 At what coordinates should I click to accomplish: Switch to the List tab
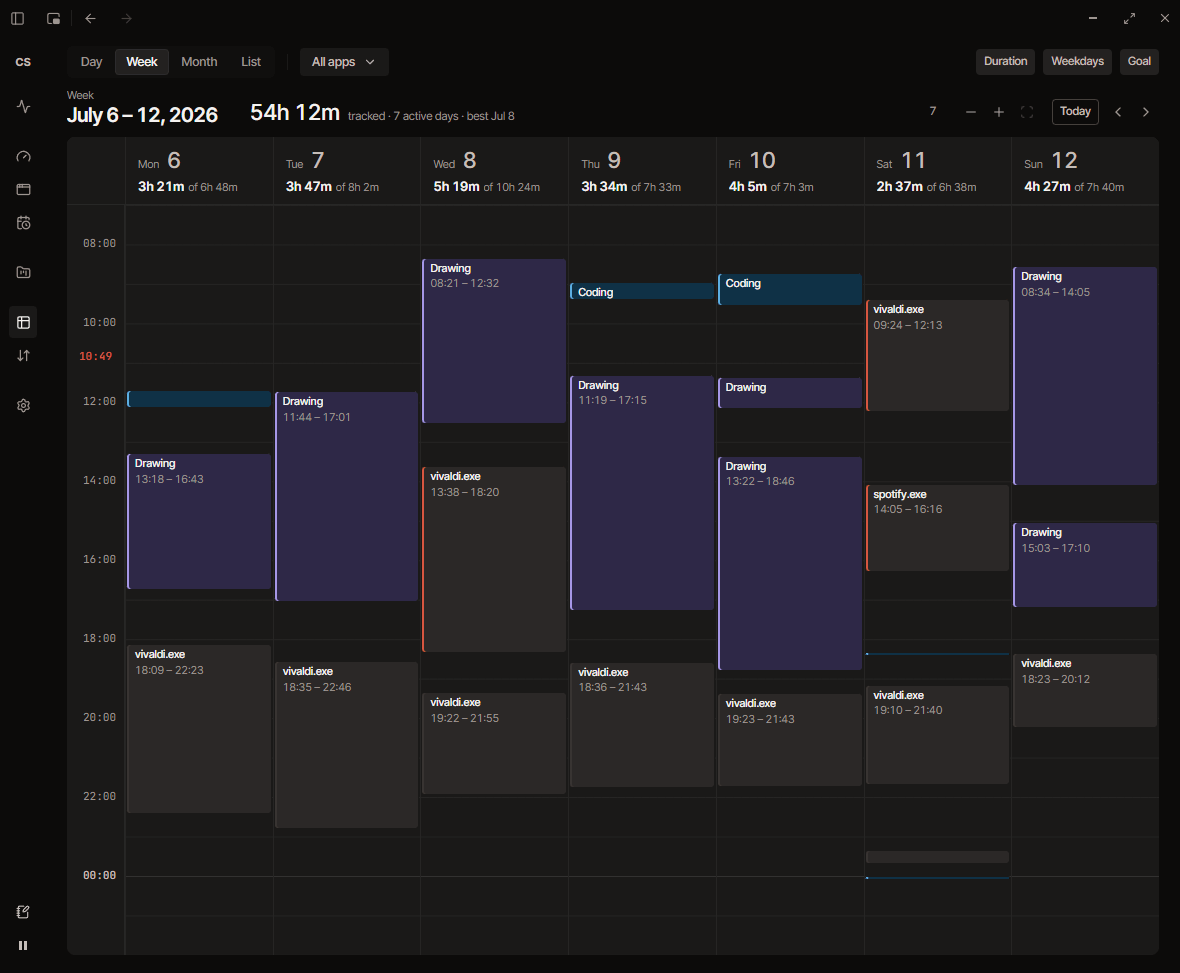tap(251, 62)
